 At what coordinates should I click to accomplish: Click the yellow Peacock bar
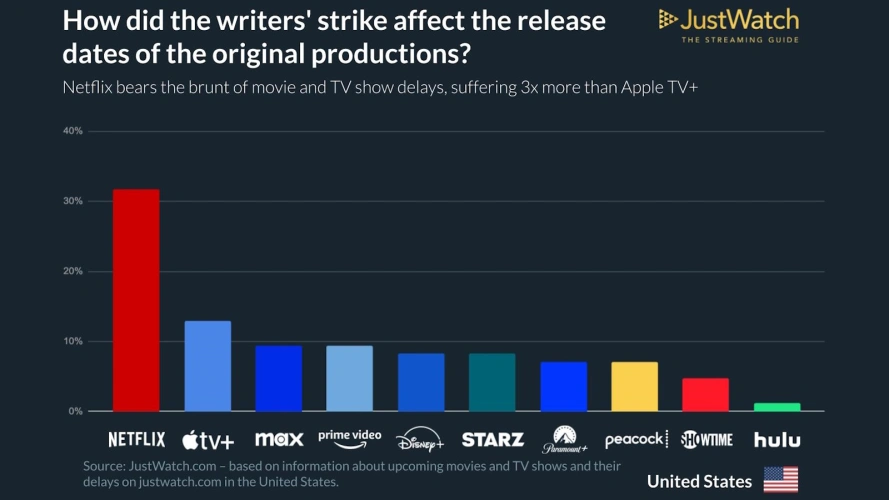[635, 386]
